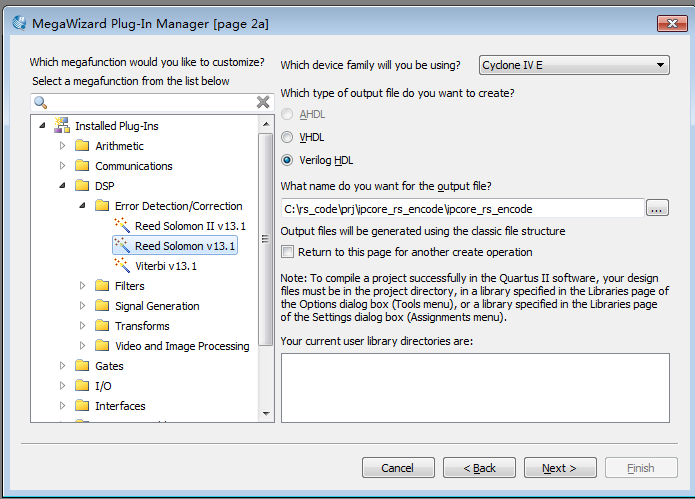
Task: Click the Installed Plug-Ins icon
Action: (x=62, y=125)
